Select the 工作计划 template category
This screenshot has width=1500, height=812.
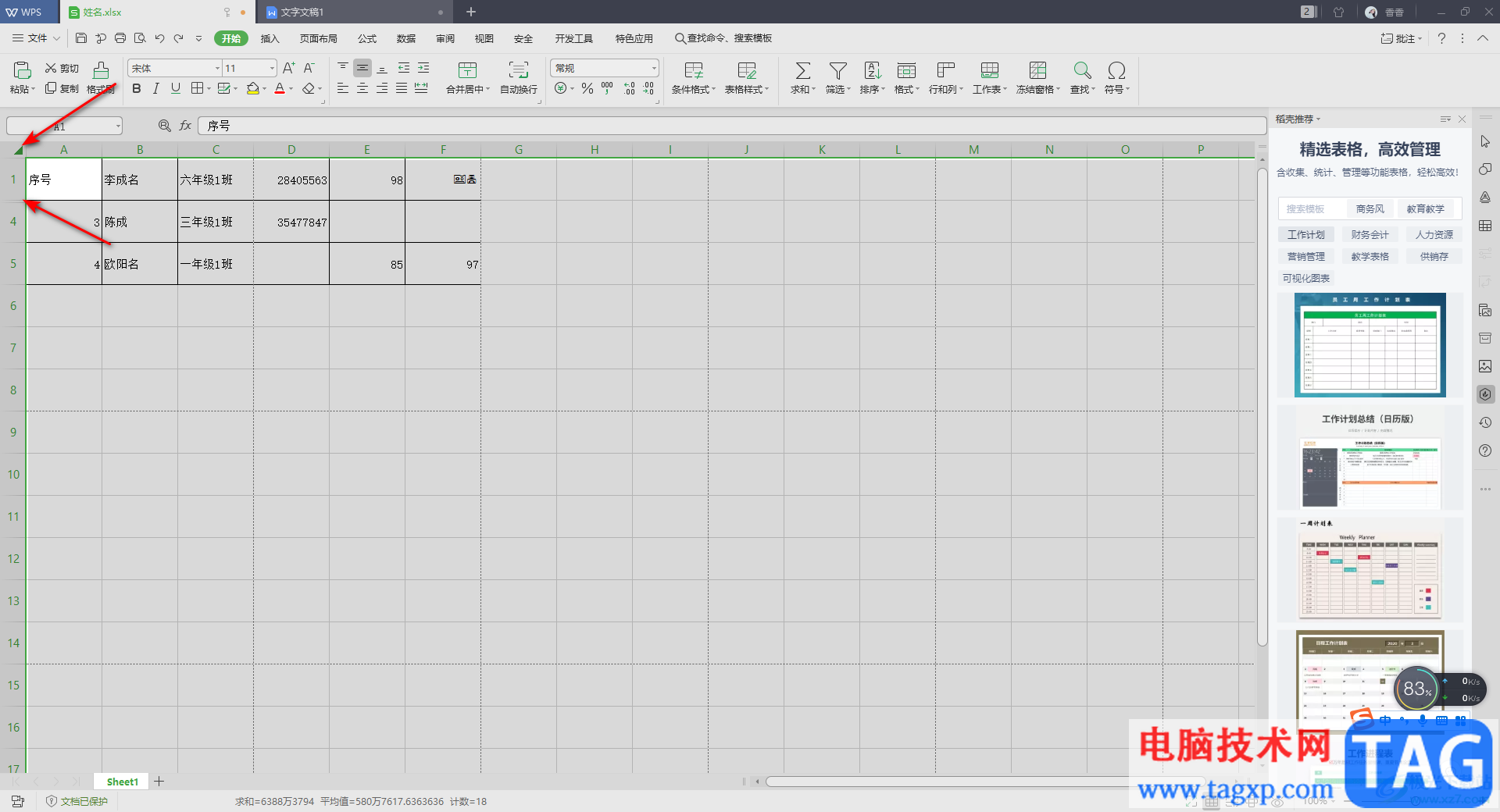coord(1306,235)
